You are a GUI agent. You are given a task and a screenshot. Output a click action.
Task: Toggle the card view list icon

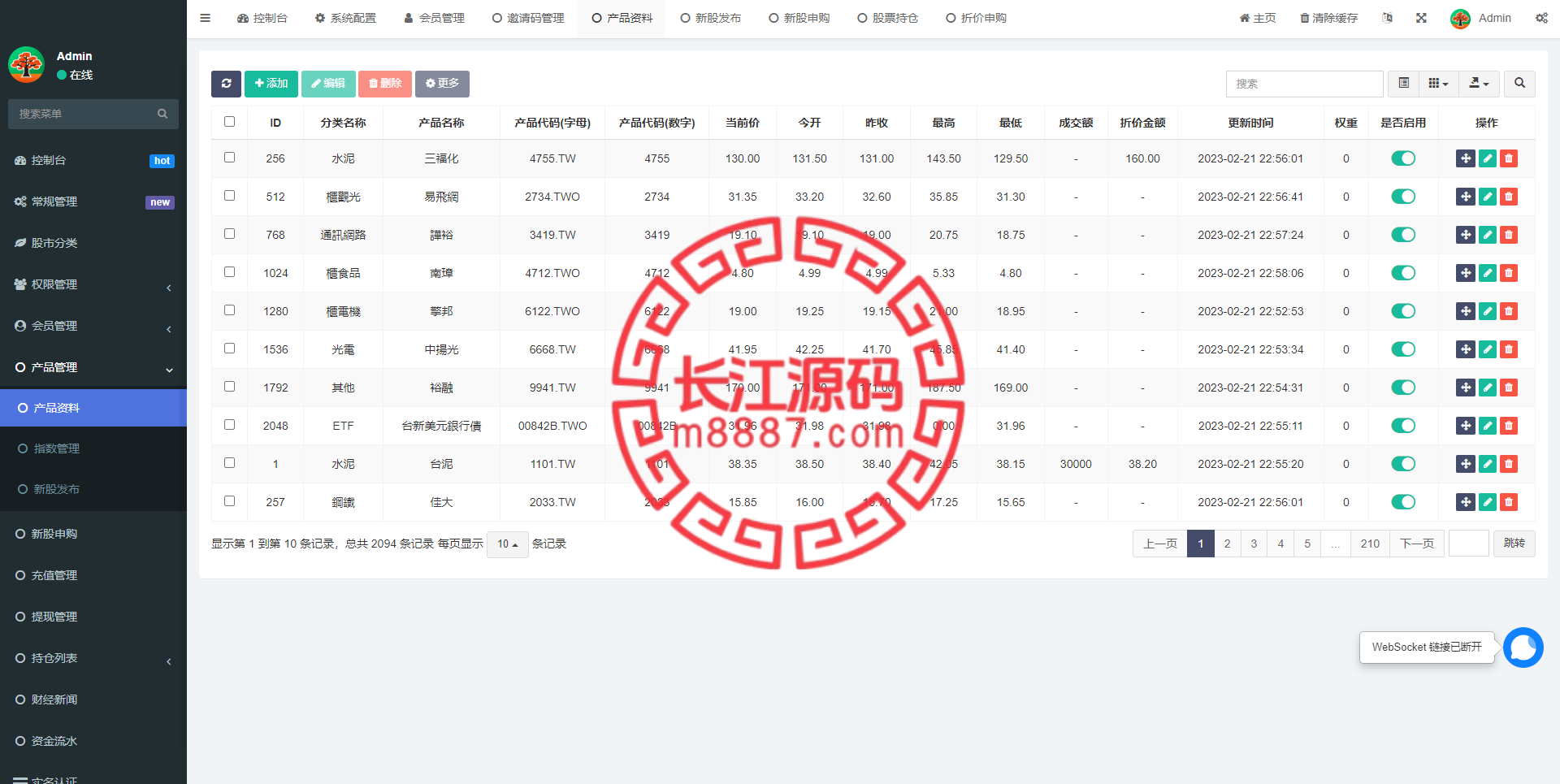(1403, 84)
